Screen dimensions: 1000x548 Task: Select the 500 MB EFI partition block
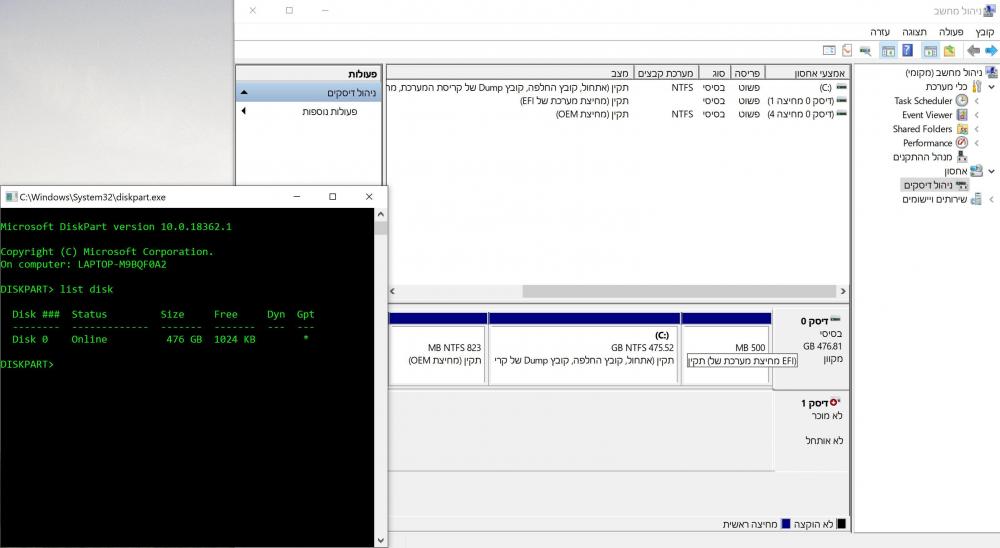point(726,348)
